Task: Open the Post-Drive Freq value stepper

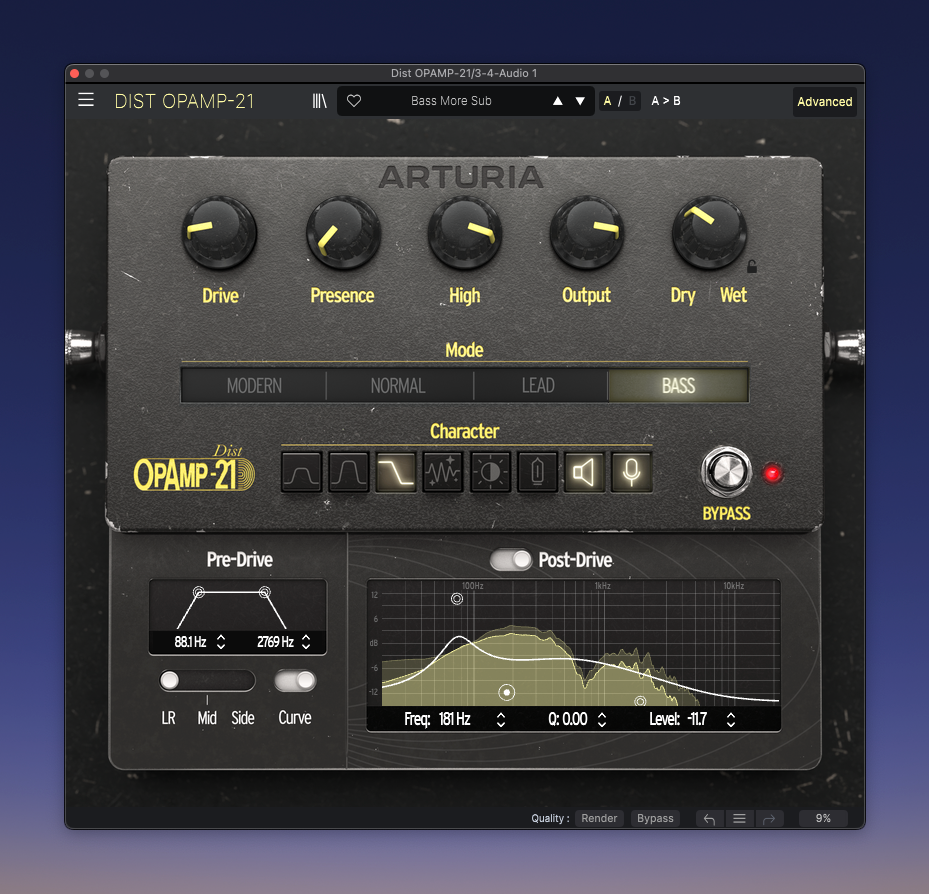Action: click(501, 719)
